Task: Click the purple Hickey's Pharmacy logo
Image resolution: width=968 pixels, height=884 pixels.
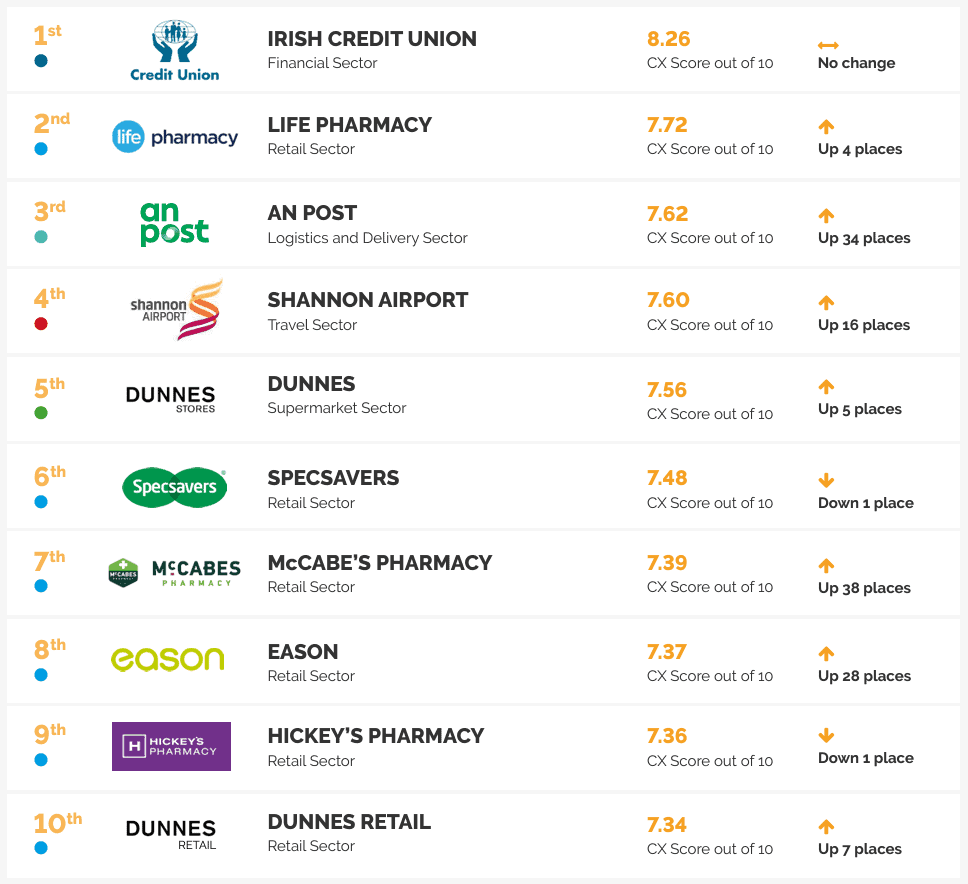Action: tap(171, 746)
